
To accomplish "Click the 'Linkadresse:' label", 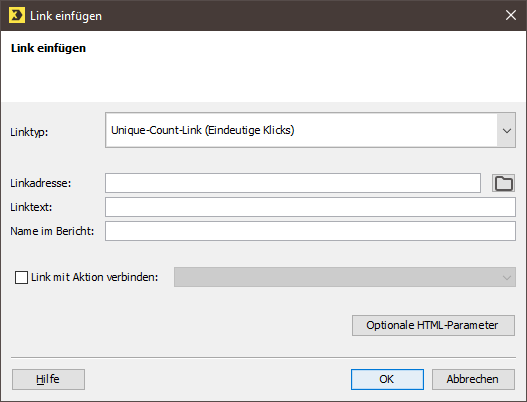I will 41,183.
